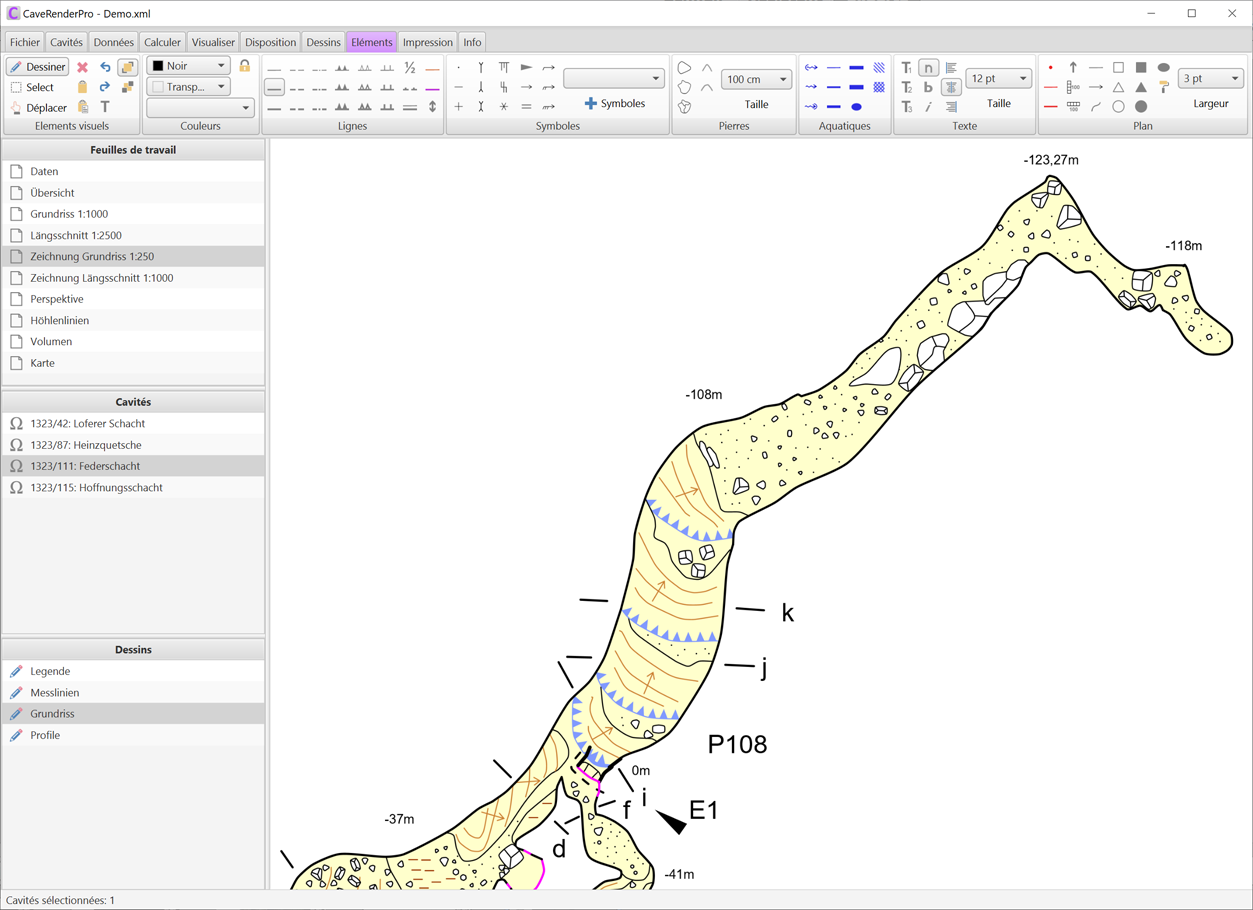Click the golden padlock icon in Couleurs
Image resolution: width=1253 pixels, height=910 pixels.
tap(245, 66)
